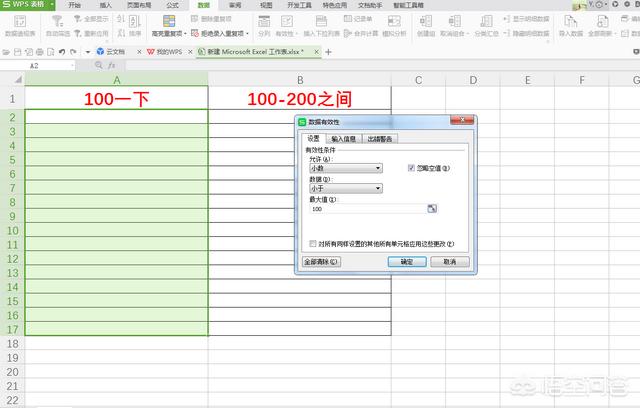Click the 全部清除 button
This screenshot has height=408, width=640.
tap(321, 262)
